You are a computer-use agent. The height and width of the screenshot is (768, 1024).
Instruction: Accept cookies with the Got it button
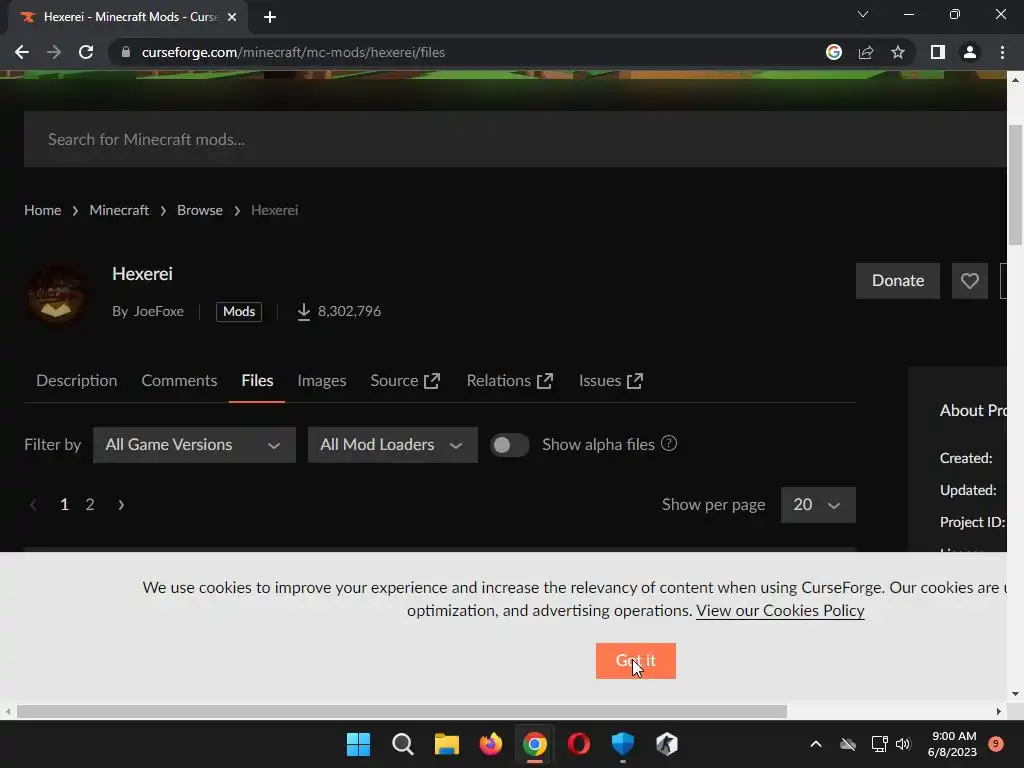click(635, 661)
